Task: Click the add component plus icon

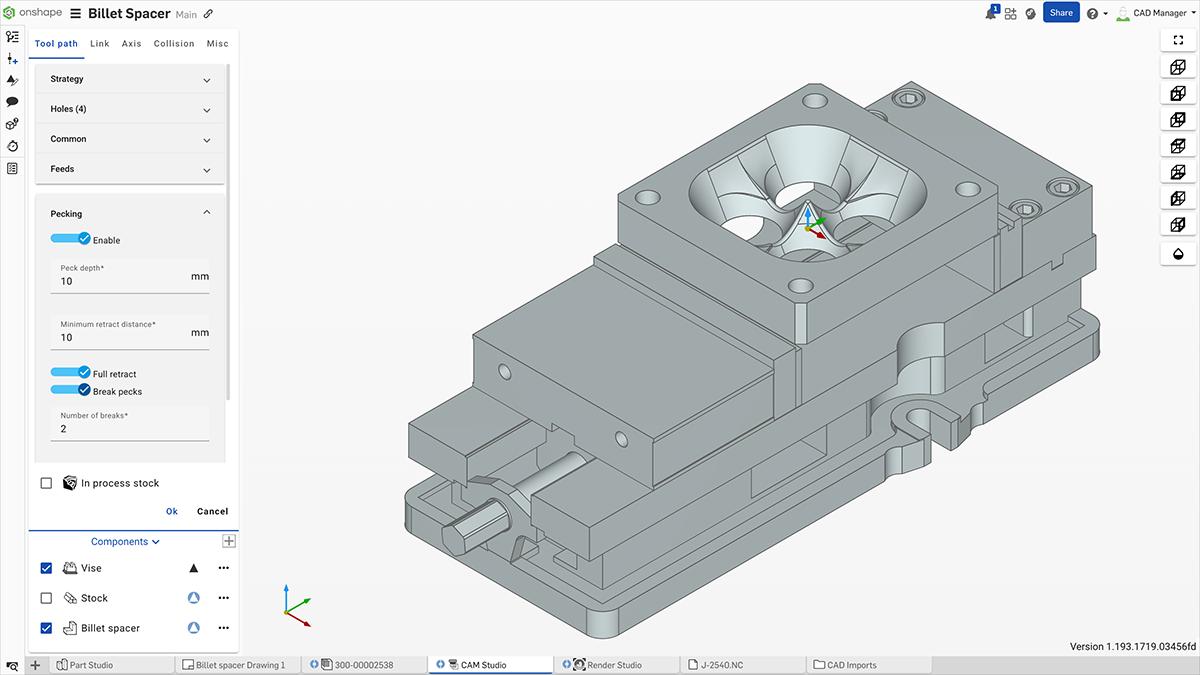Action: click(229, 541)
